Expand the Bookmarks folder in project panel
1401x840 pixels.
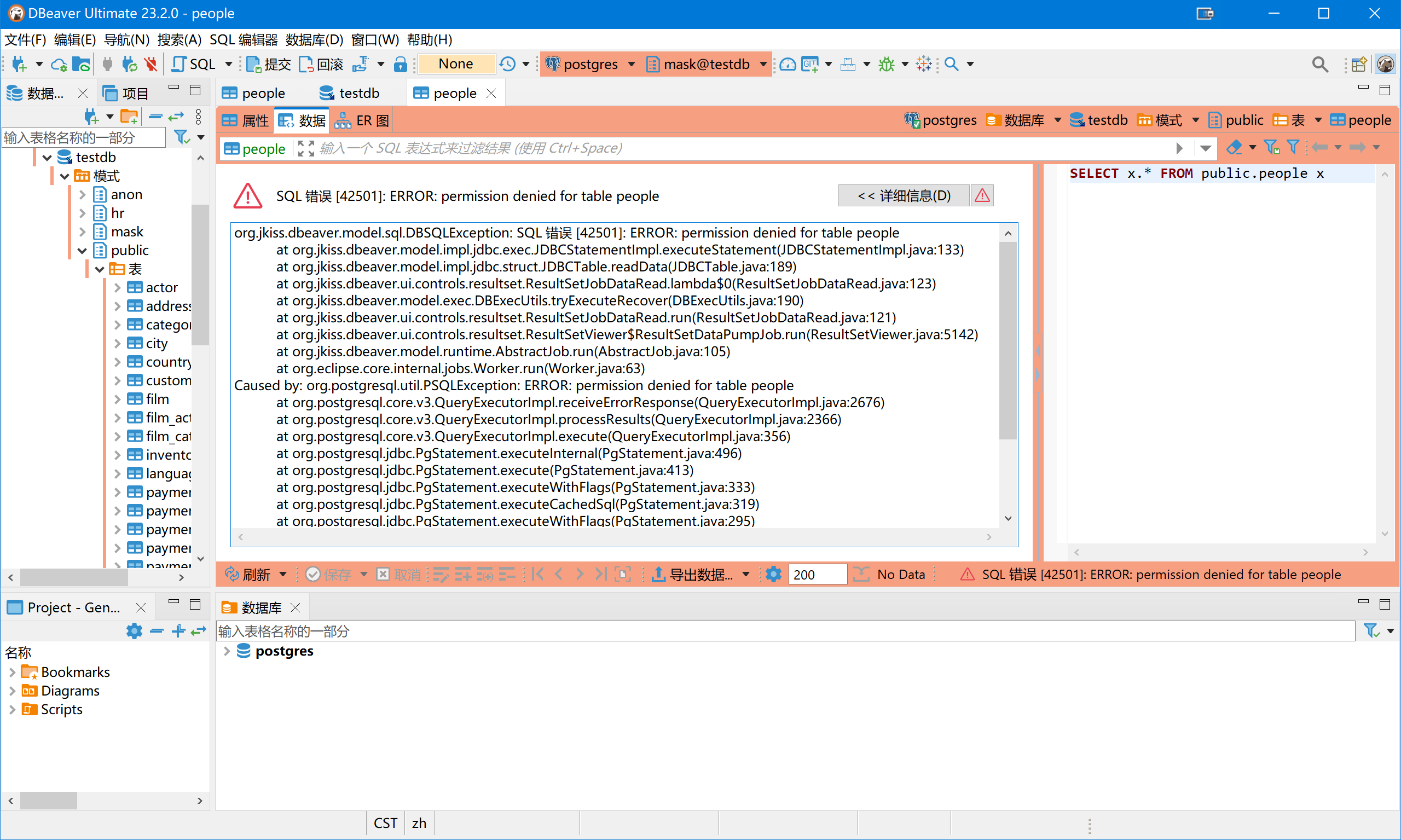12,673
